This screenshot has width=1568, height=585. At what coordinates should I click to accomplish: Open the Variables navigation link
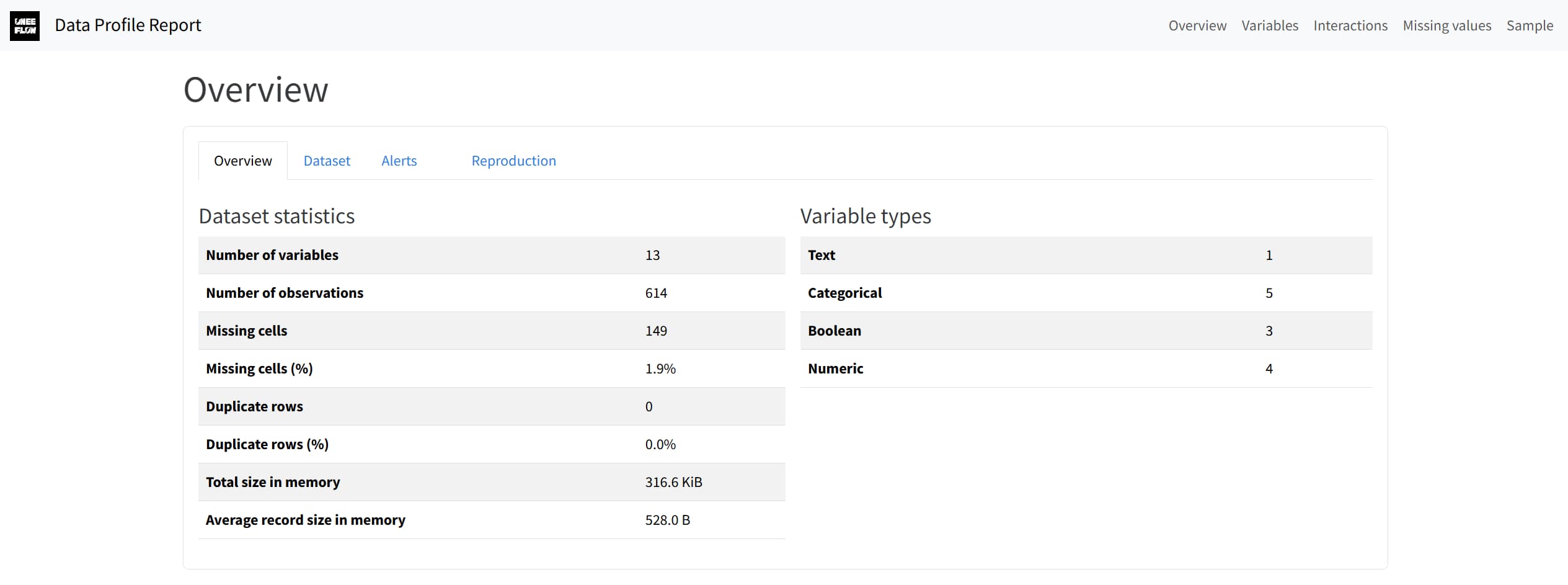[x=1270, y=25]
